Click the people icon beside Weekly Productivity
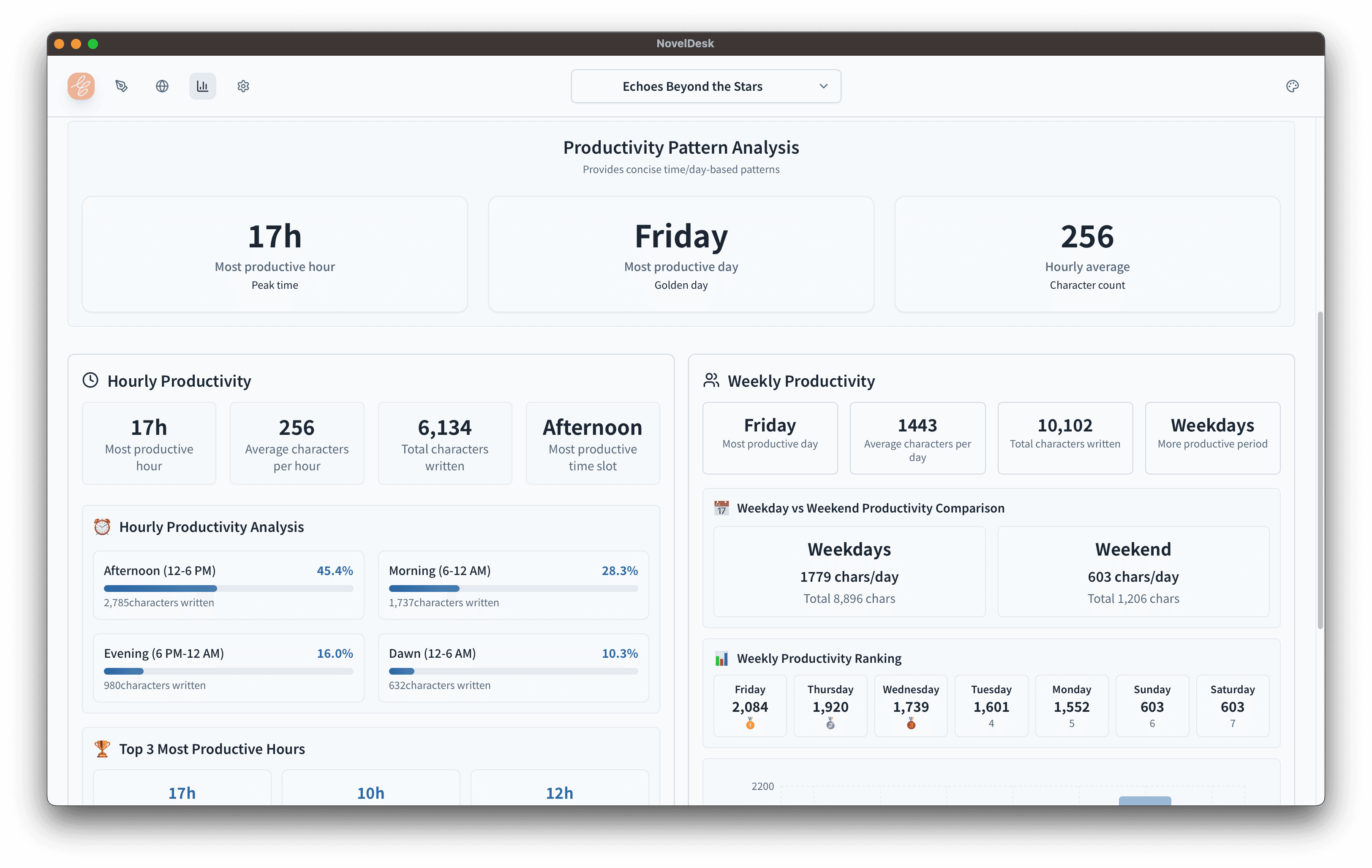This screenshot has height=868, width=1372. point(711,380)
